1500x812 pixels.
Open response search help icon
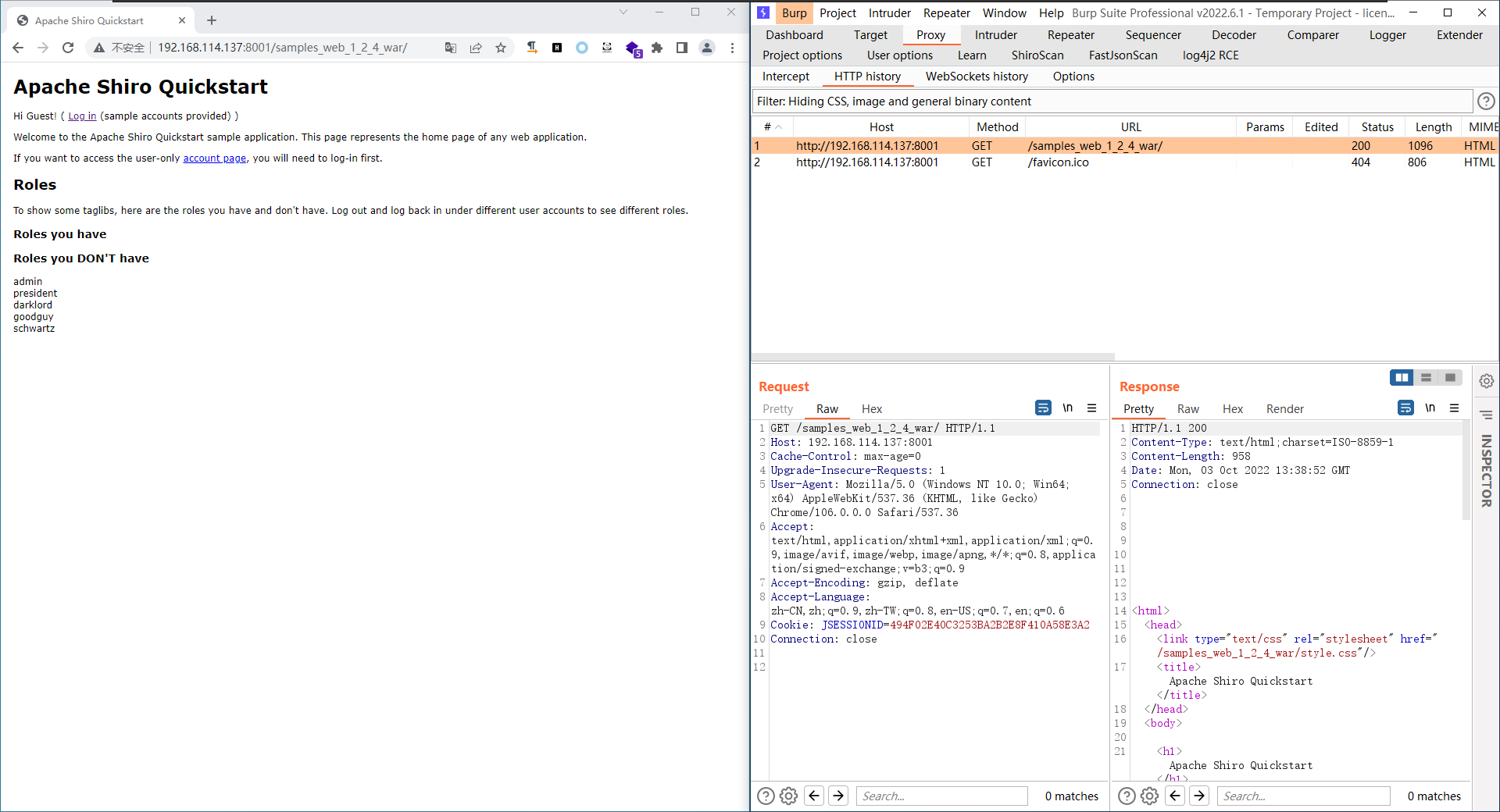1127,796
